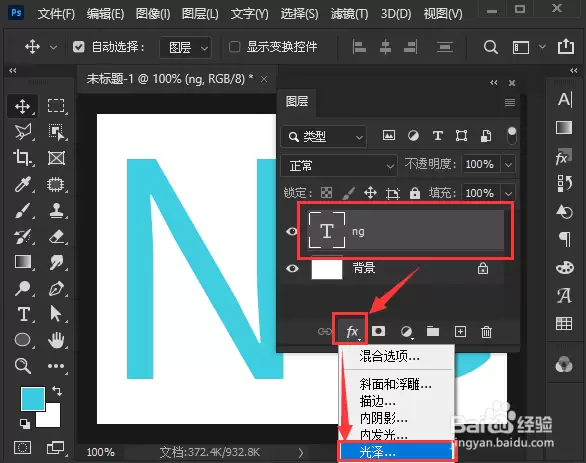Viewport: 586px width, 463px height.
Task: Hide the ng text layer
Action: click(292, 232)
